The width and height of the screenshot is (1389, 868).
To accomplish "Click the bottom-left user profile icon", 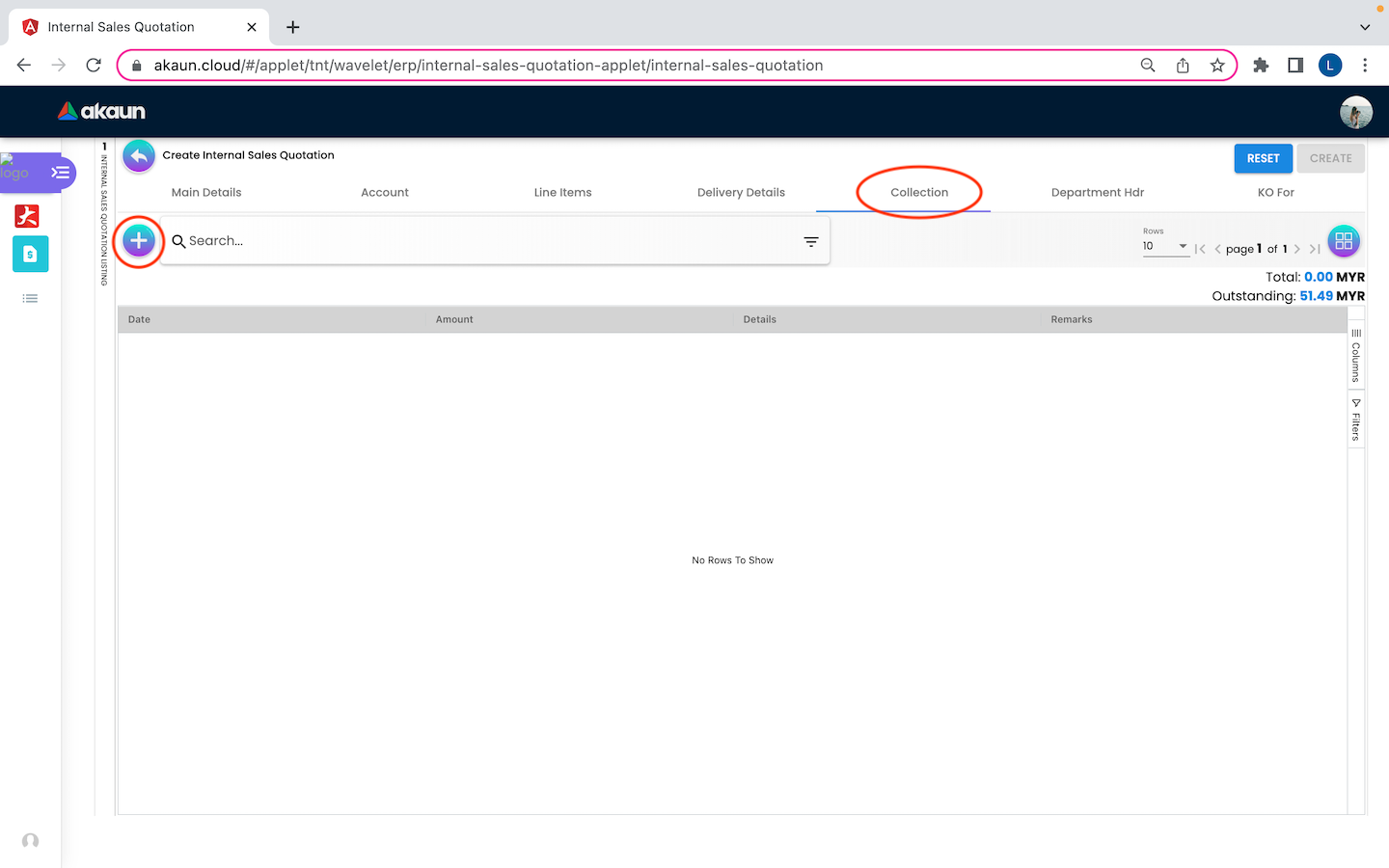I will (x=31, y=841).
